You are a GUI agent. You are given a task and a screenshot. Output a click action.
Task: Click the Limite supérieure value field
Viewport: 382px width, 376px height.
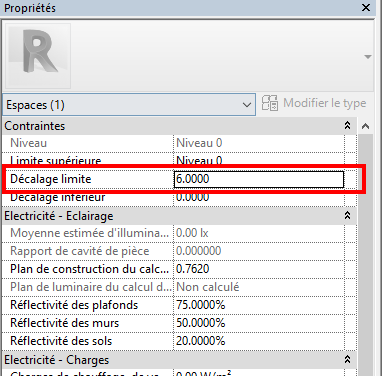(259, 160)
